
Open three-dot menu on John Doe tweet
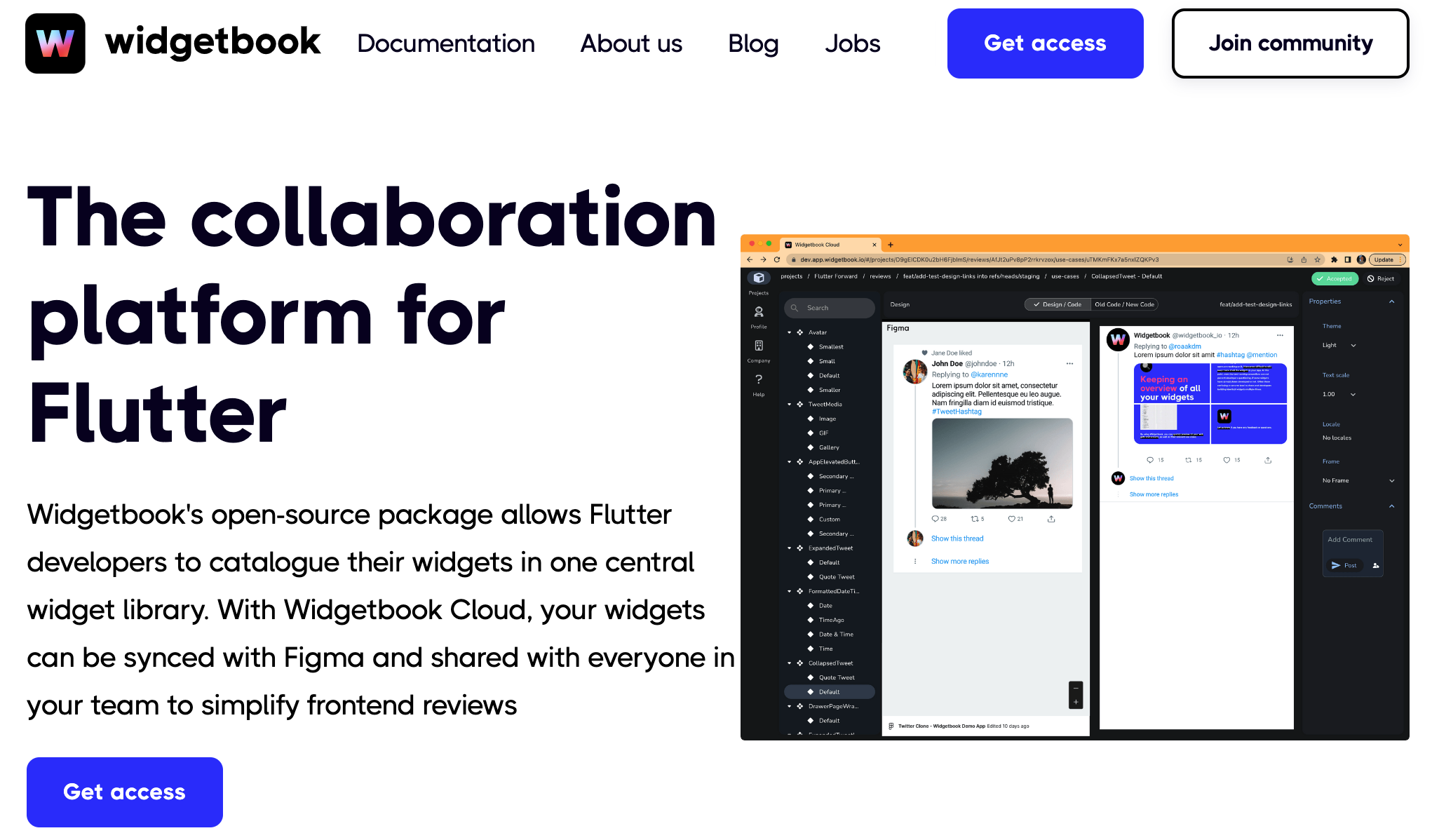click(1069, 363)
